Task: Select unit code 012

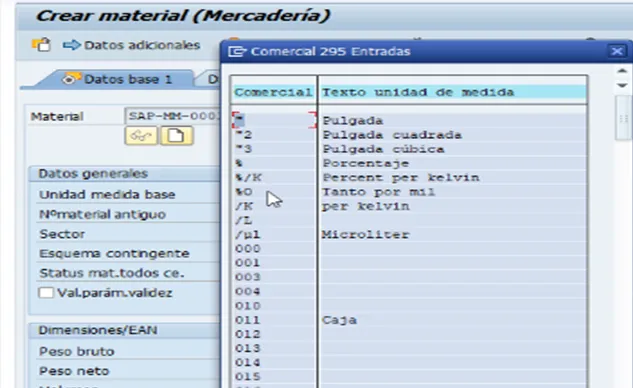Action: [x=248, y=334]
